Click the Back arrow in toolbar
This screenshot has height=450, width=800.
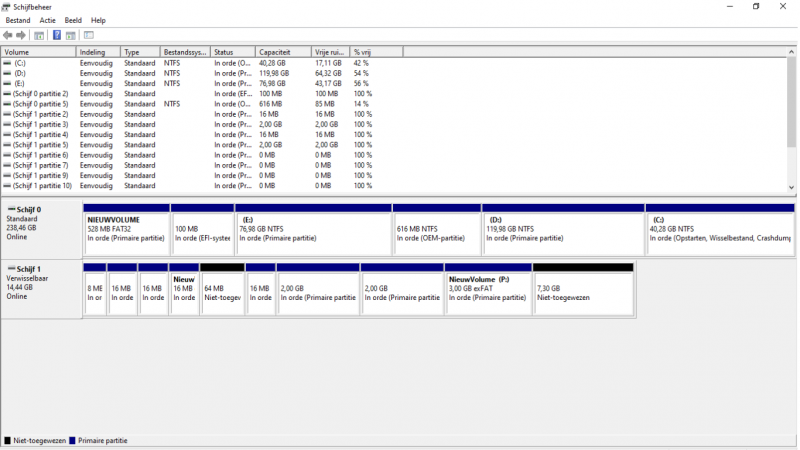(x=8, y=36)
